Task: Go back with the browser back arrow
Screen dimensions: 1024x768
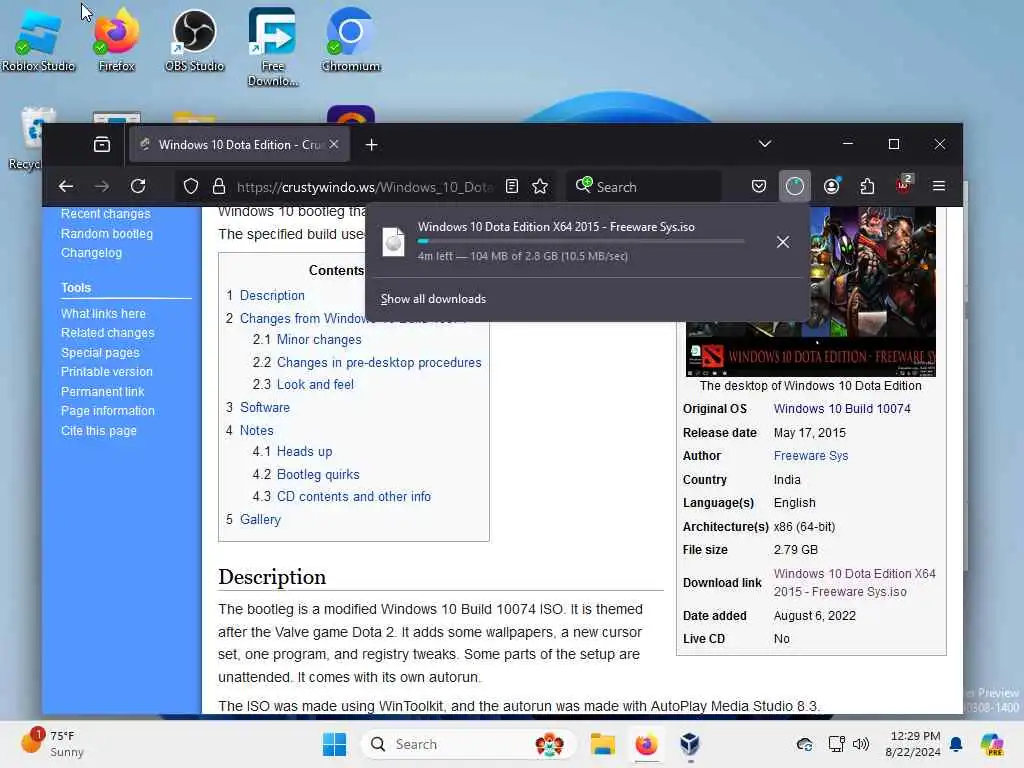Action: [x=66, y=187]
